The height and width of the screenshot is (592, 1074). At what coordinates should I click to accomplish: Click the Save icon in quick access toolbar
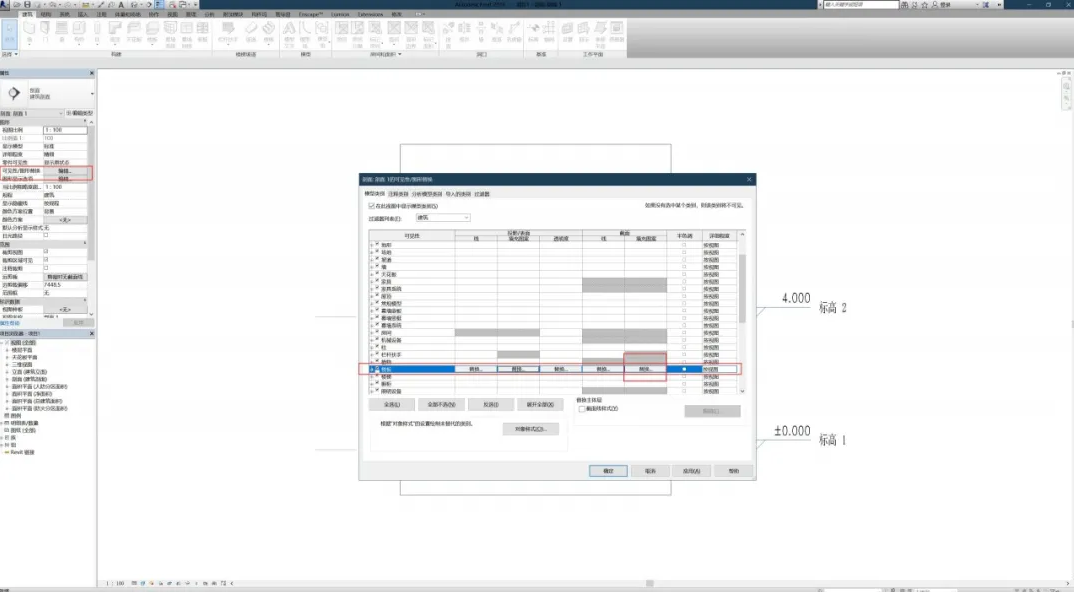27,5
